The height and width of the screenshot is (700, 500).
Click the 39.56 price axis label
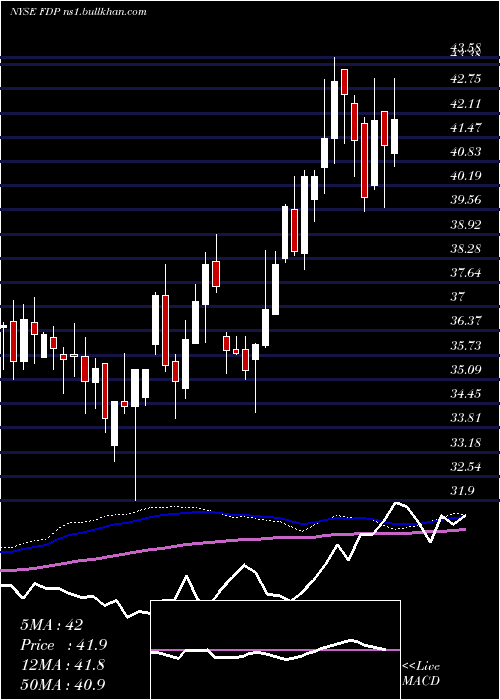click(466, 200)
